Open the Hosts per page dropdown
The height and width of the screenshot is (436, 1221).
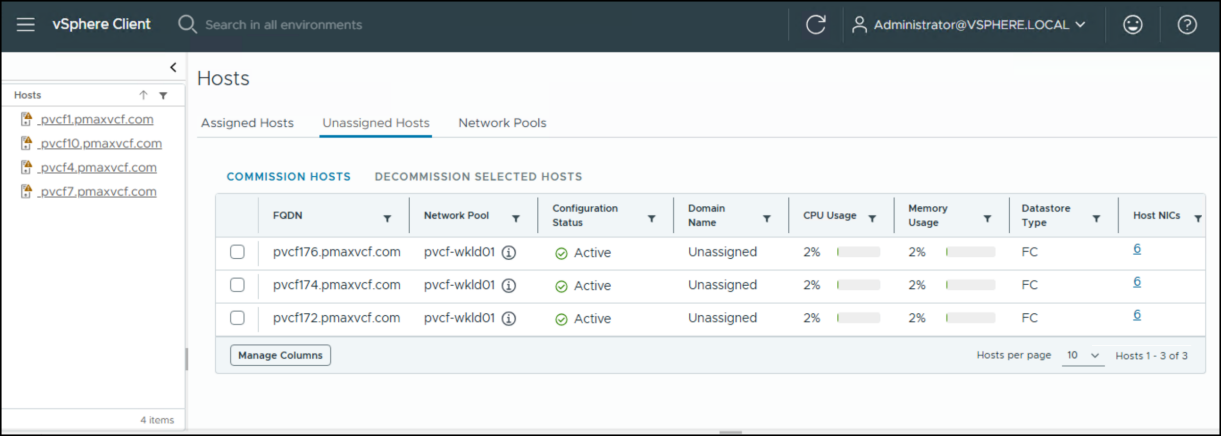pos(1083,356)
